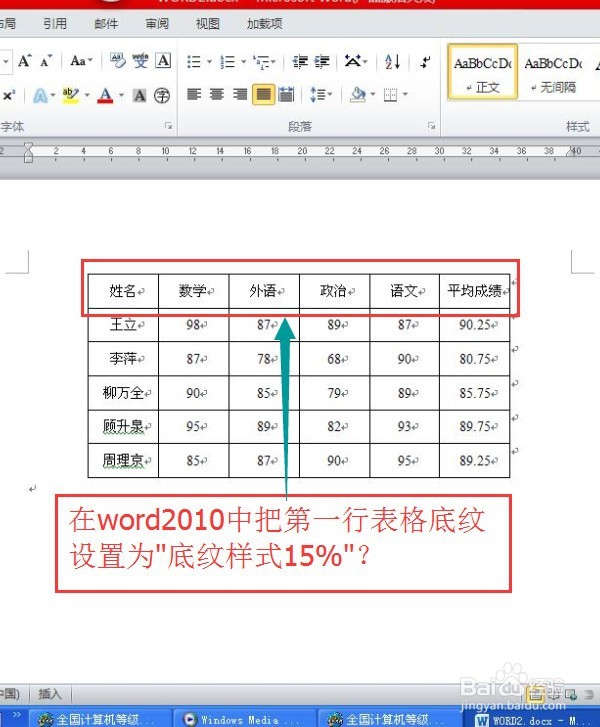
Task: Apply red font color A
Action: 106,96
